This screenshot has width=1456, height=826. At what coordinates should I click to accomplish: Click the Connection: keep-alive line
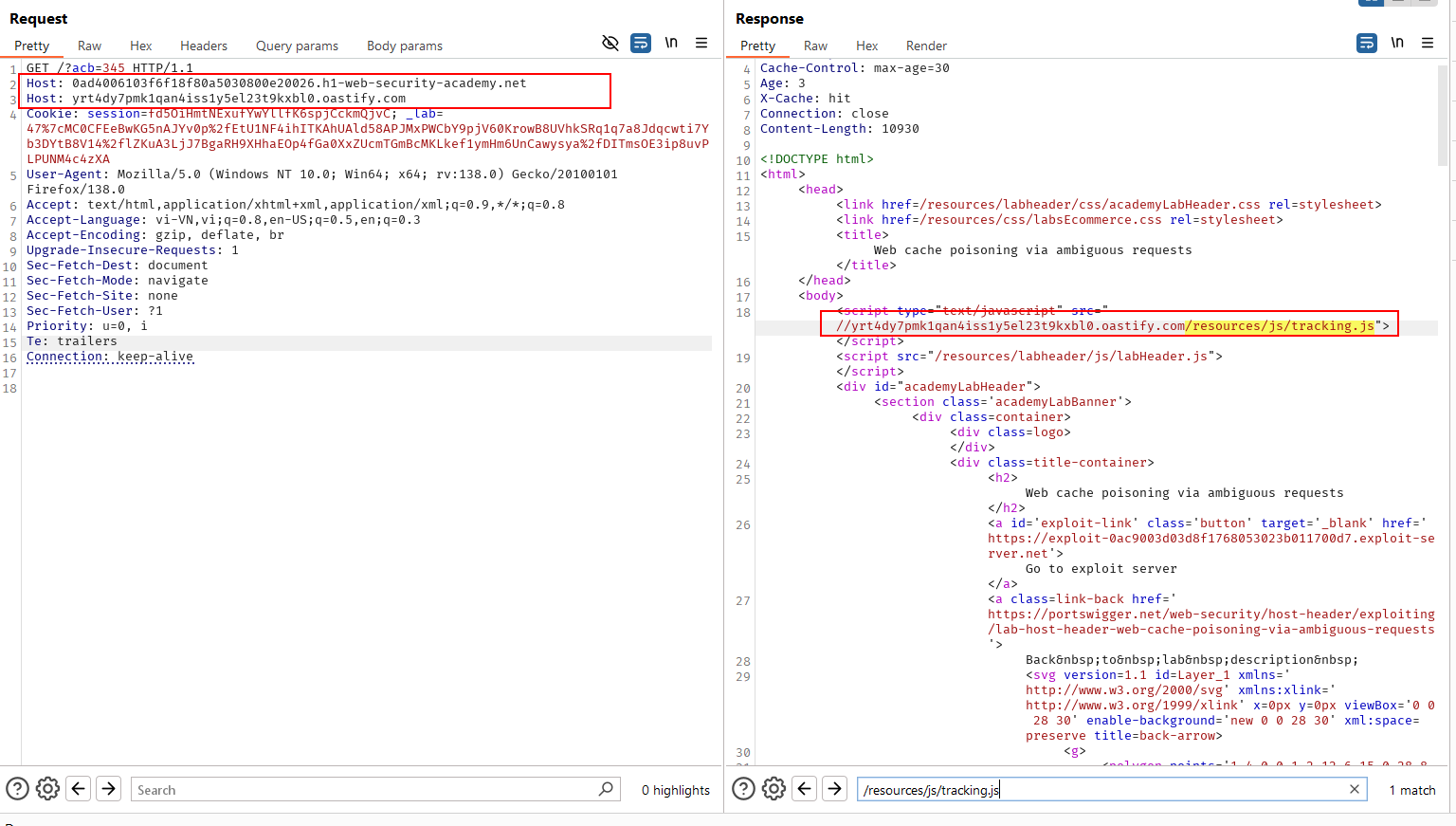pyautogui.click(x=110, y=357)
